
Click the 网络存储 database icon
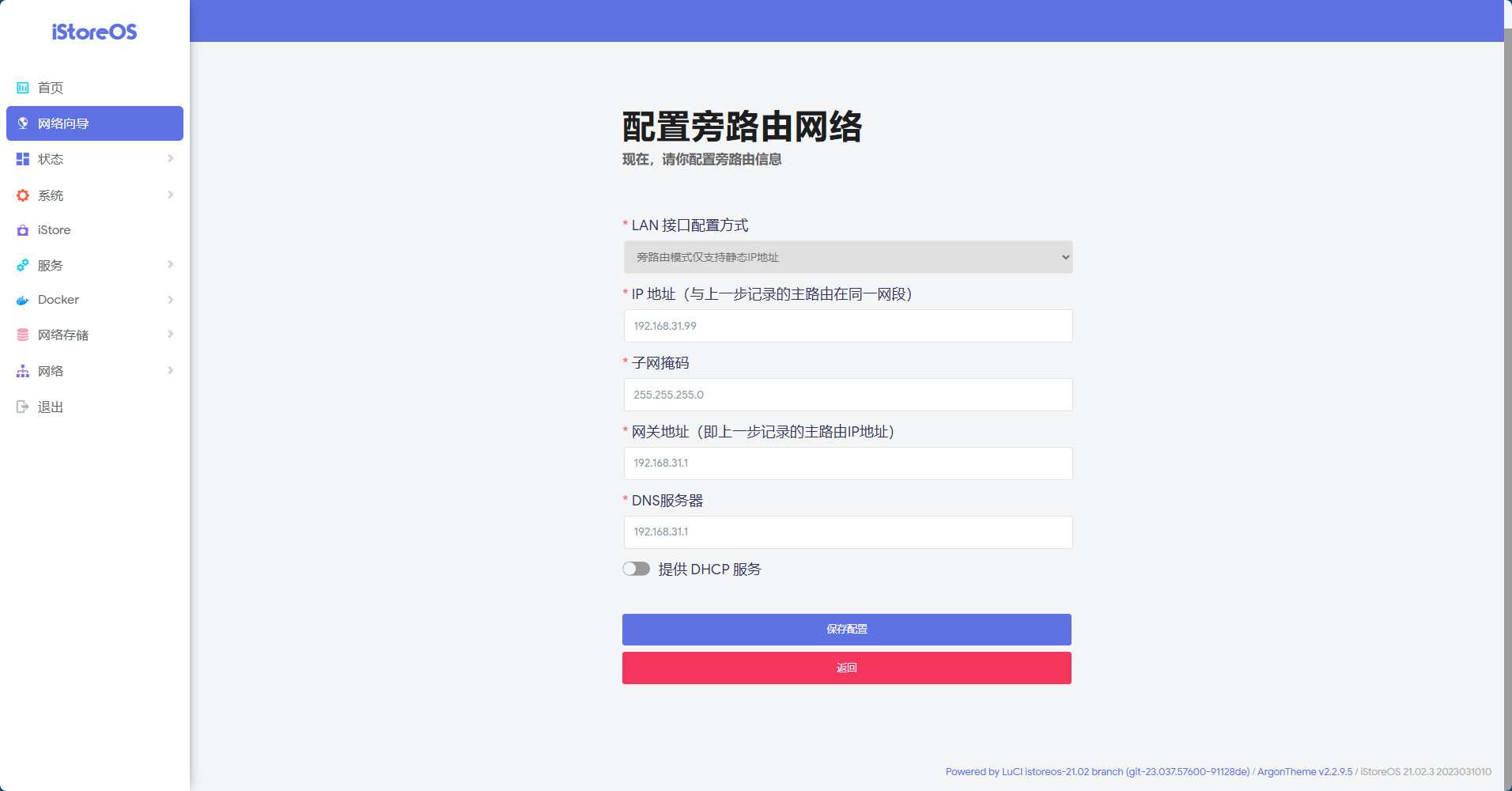click(23, 335)
